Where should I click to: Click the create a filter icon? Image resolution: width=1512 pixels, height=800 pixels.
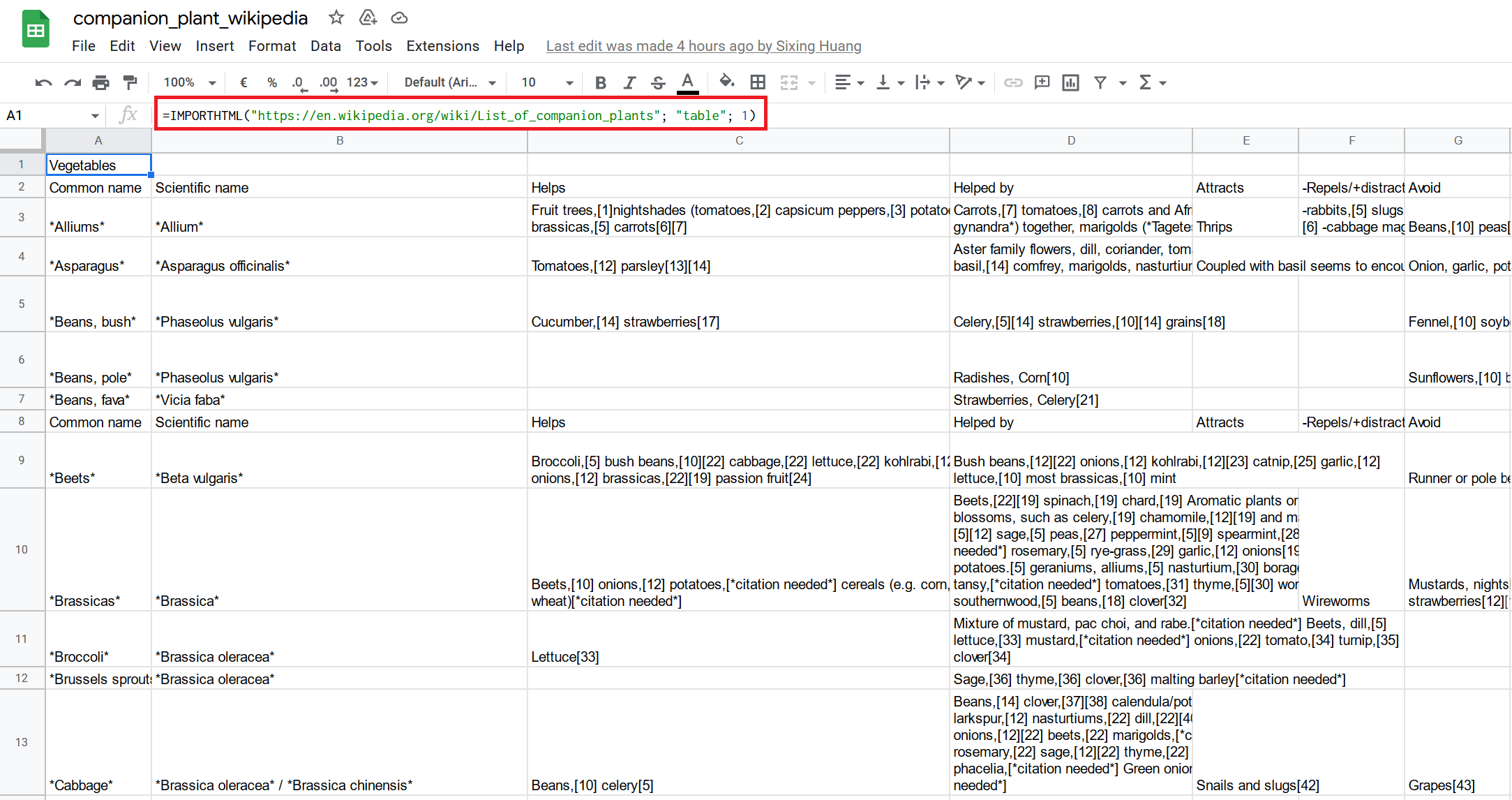[x=1100, y=83]
